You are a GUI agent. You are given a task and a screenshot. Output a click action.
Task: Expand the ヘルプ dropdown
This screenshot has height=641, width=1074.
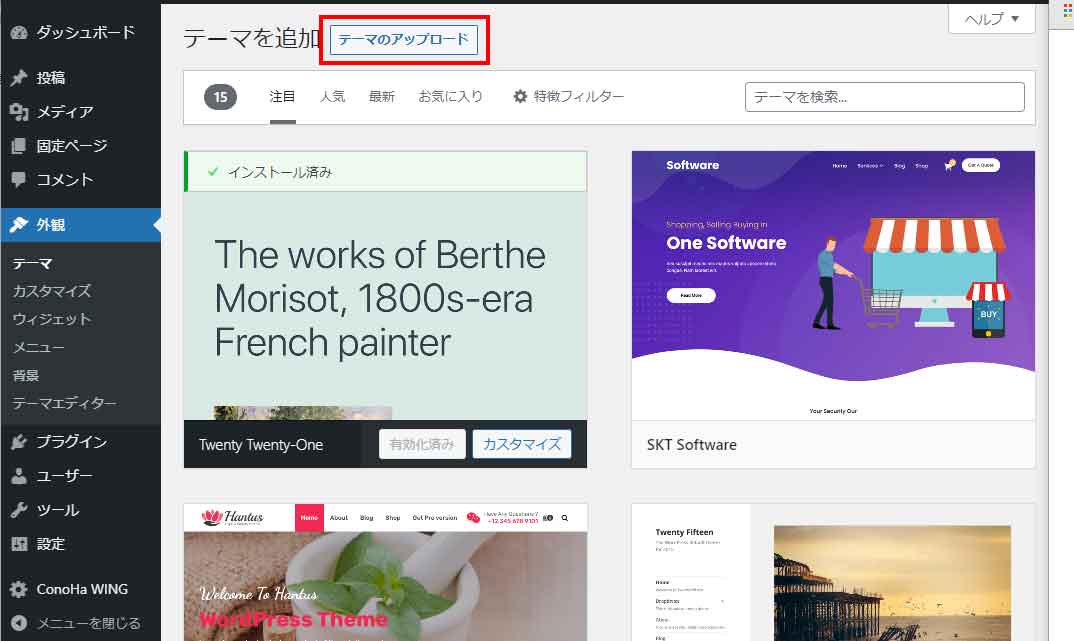991,19
